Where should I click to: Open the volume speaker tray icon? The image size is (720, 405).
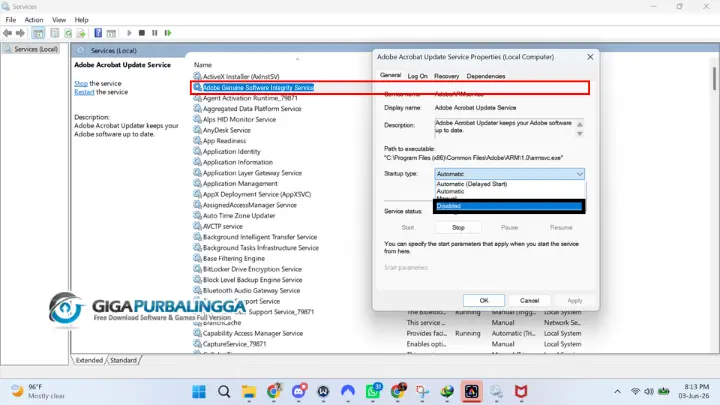click(649, 392)
